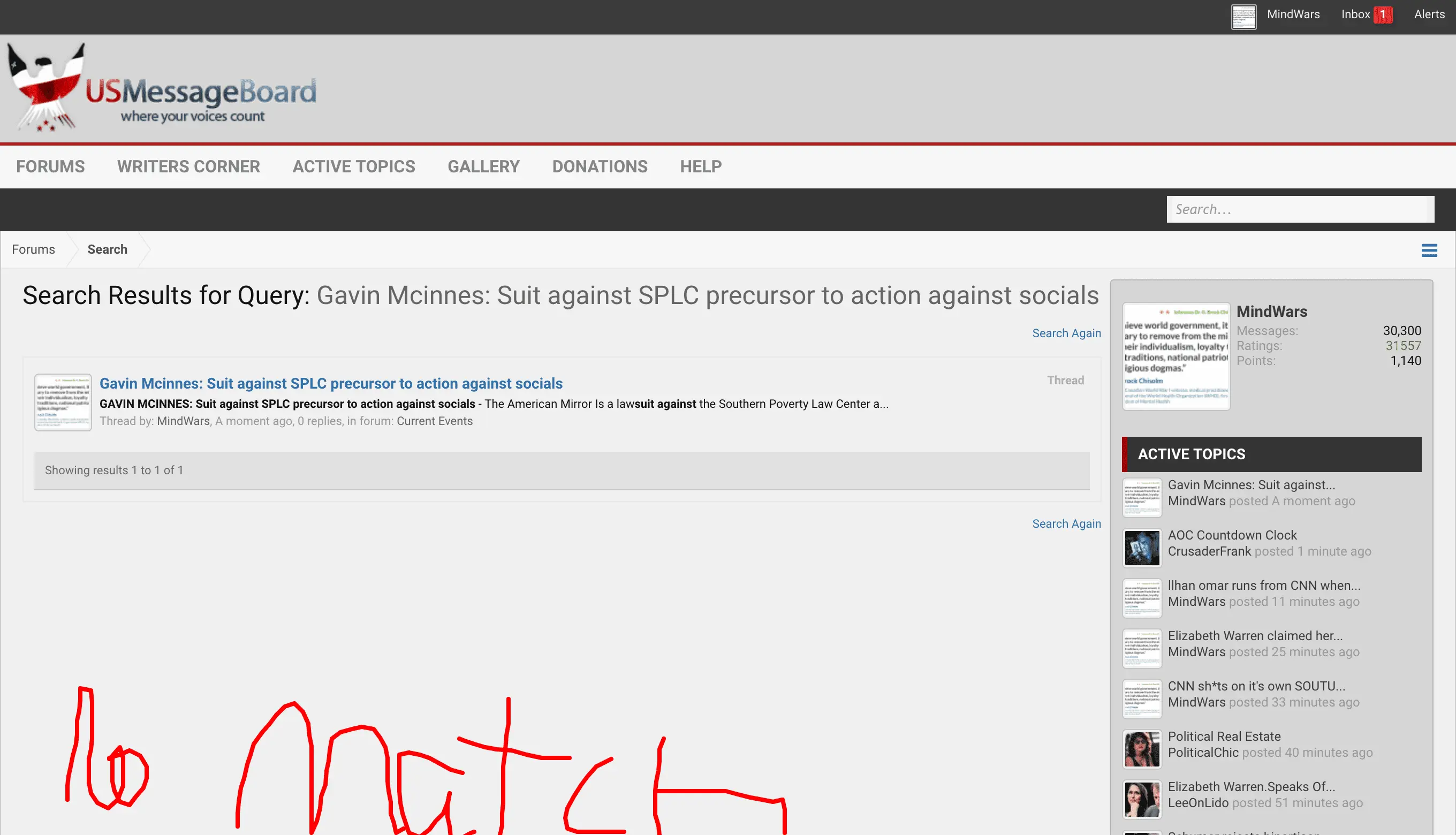
Task: Click avatar beside Ilhan omar runs topic
Action: 1141,597
